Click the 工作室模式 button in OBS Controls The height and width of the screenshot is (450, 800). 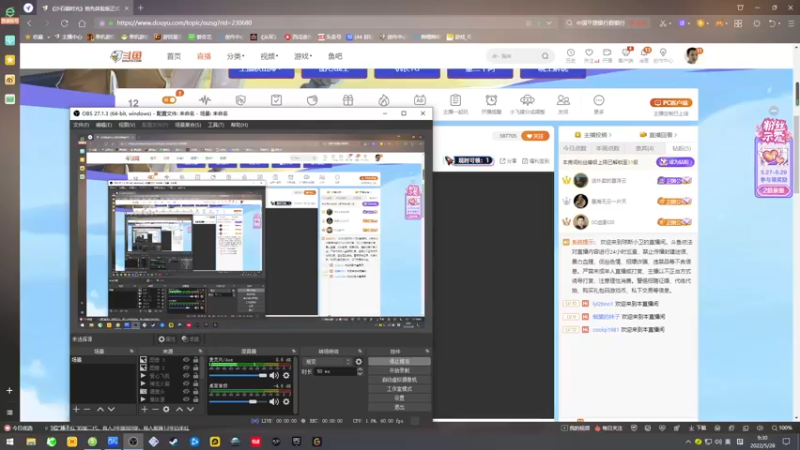point(399,389)
